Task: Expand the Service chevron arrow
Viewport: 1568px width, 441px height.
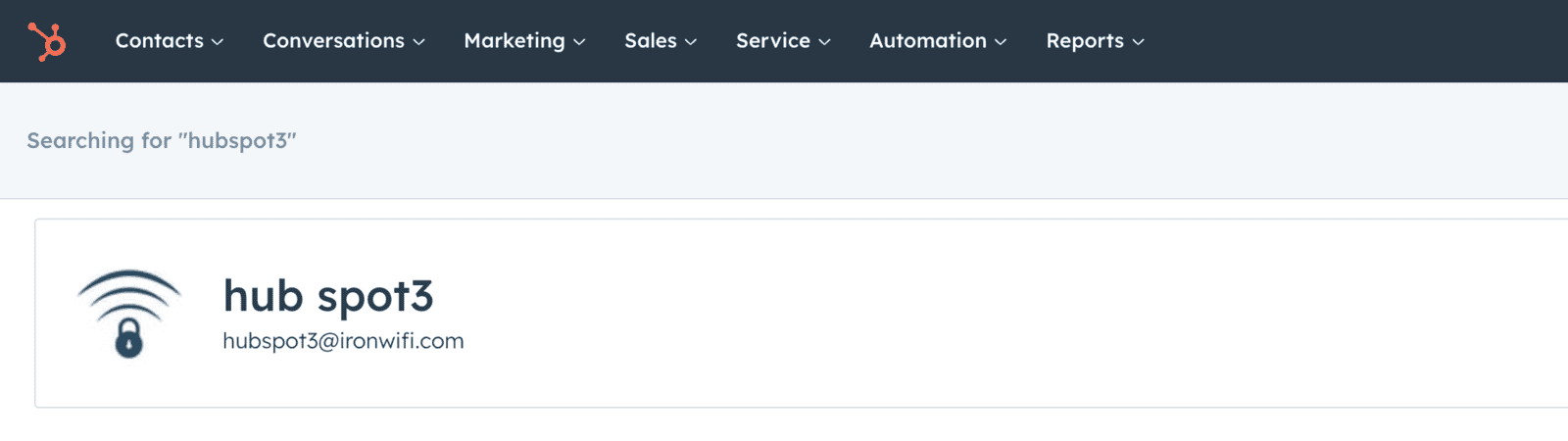Action: click(824, 42)
